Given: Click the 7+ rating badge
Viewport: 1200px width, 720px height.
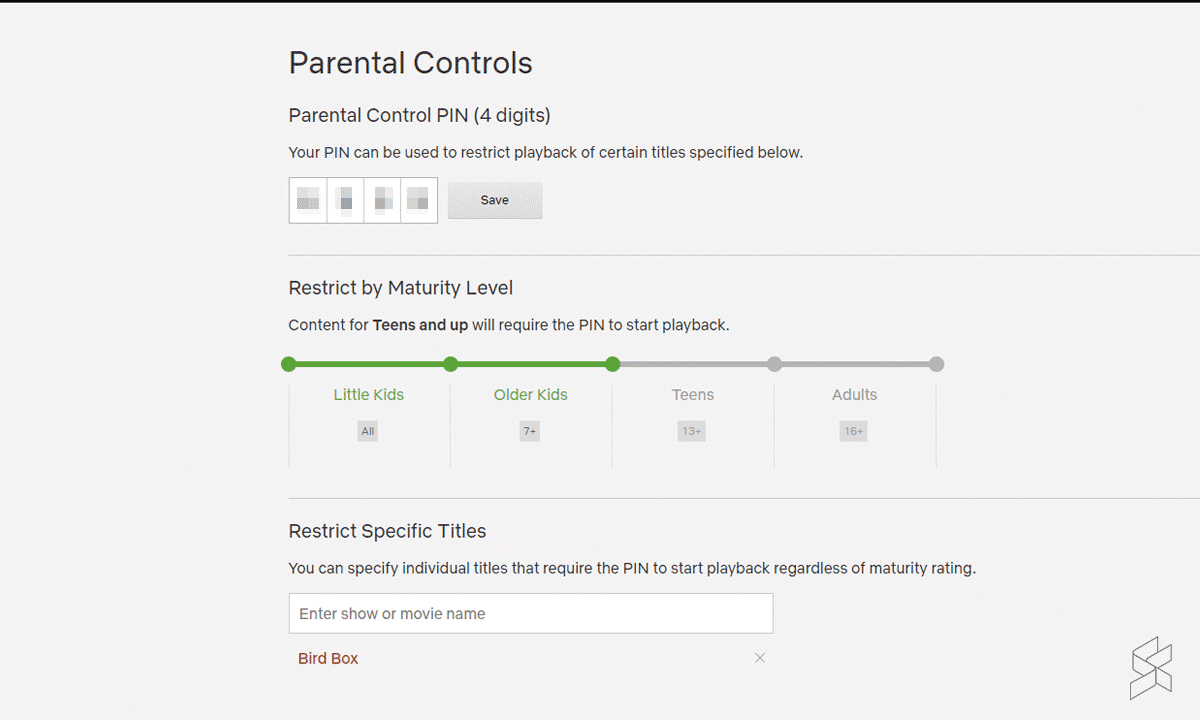Looking at the screenshot, I should pos(530,432).
